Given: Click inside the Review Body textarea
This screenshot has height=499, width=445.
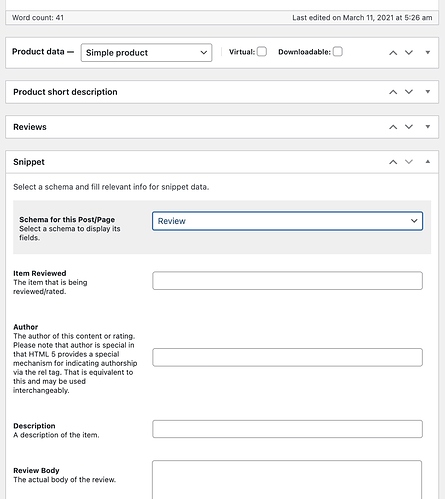Looking at the screenshot, I should pos(287,480).
